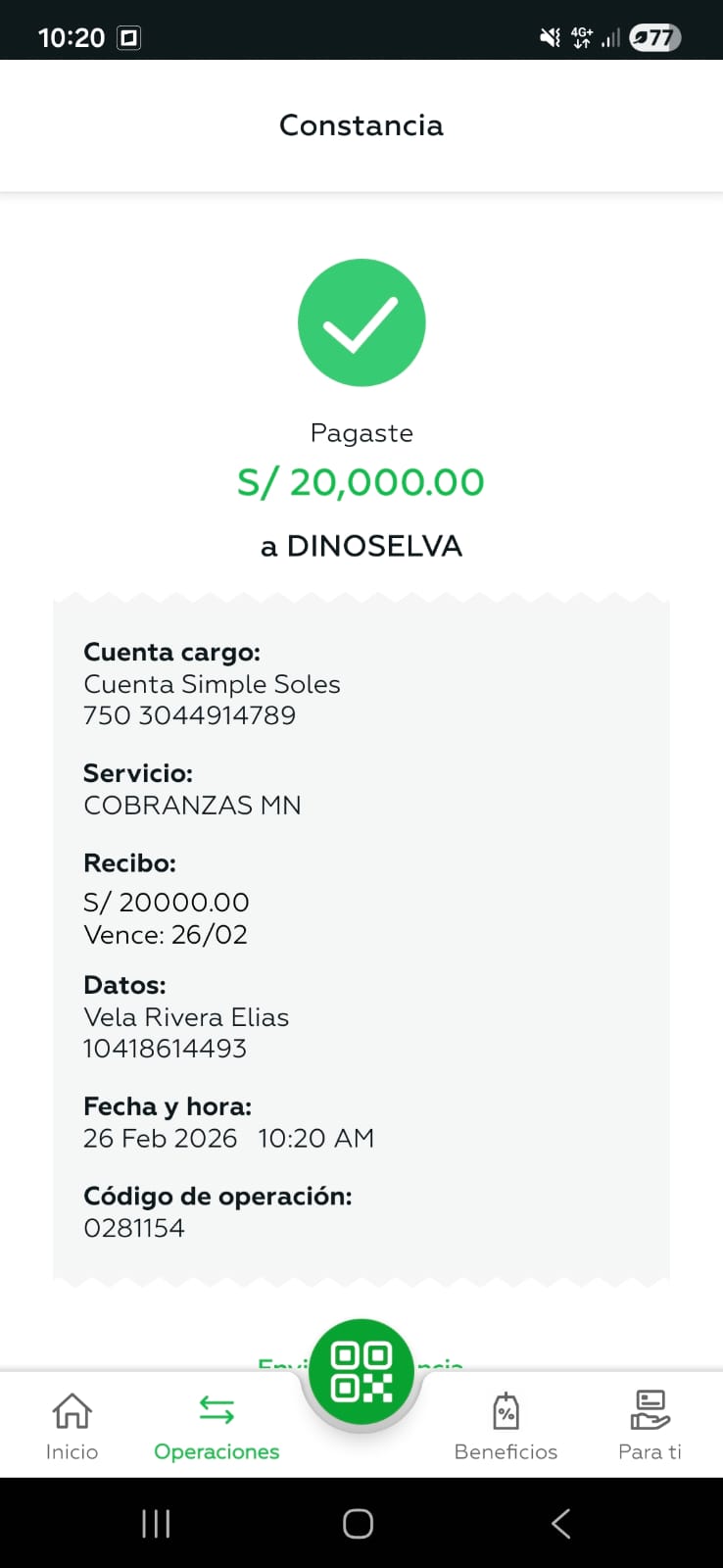Open the Operaciones tab
Image resolution: width=723 pixels, height=1568 pixels.
click(217, 1426)
